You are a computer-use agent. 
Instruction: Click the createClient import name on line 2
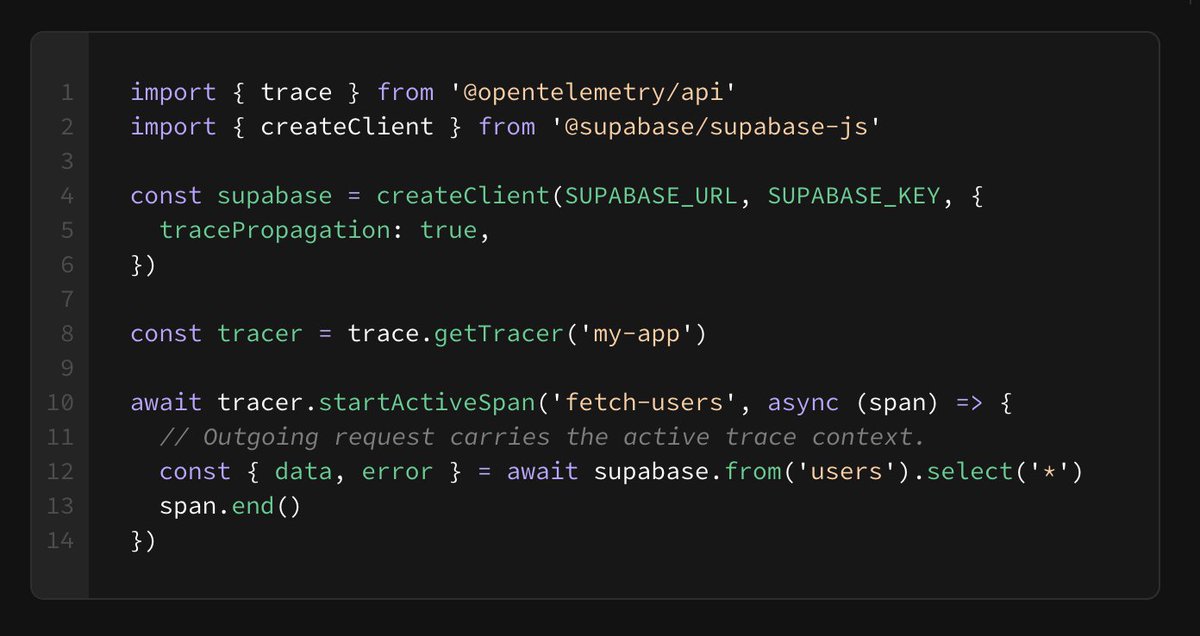pos(347,127)
